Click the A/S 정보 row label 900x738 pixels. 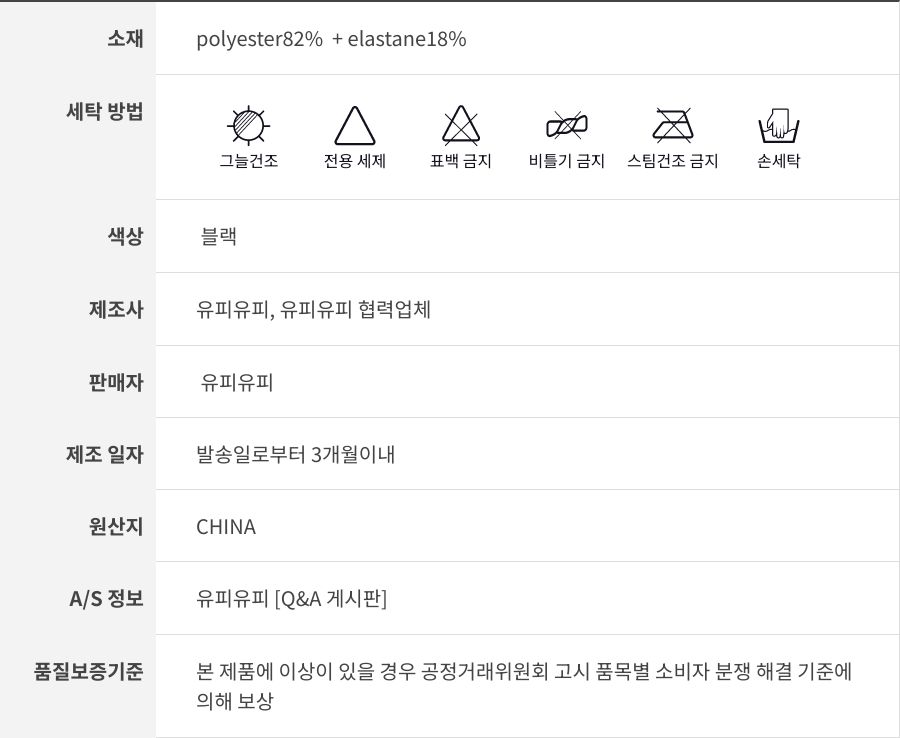tap(106, 599)
